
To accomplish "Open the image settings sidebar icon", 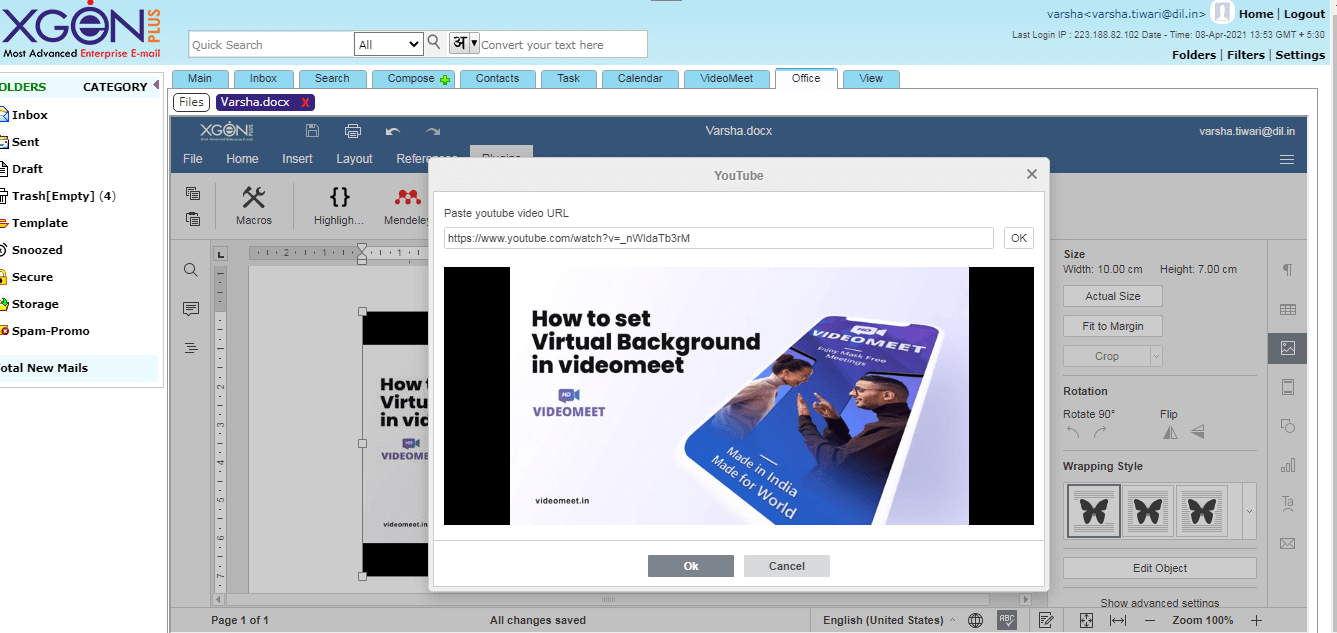I will [1288, 348].
